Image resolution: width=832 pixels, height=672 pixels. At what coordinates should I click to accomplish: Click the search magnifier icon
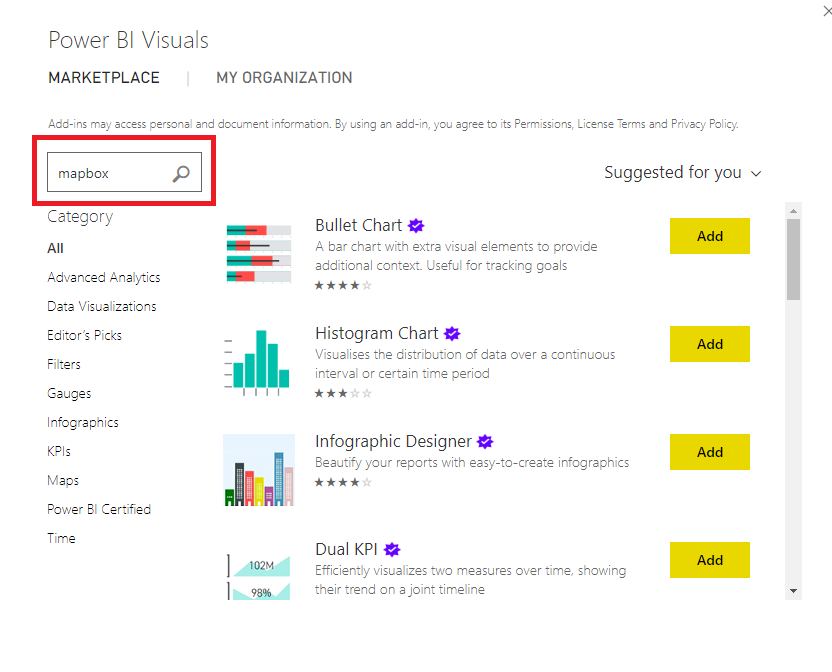tap(181, 174)
